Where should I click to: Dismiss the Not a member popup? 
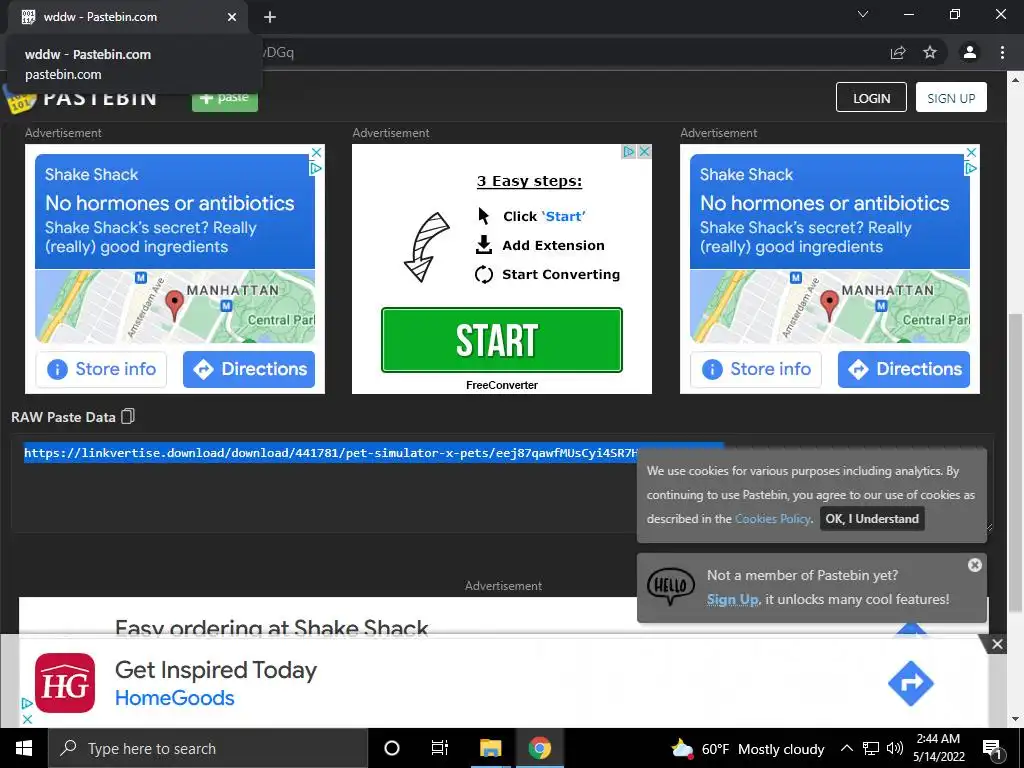coord(974,565)
